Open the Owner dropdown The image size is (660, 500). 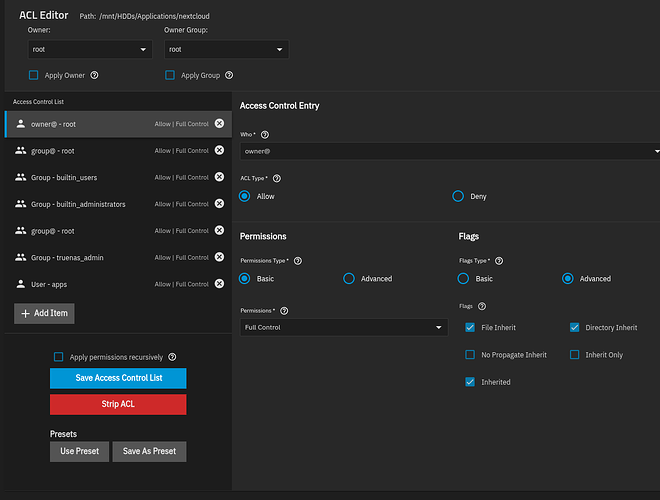[x=90, y=49]
